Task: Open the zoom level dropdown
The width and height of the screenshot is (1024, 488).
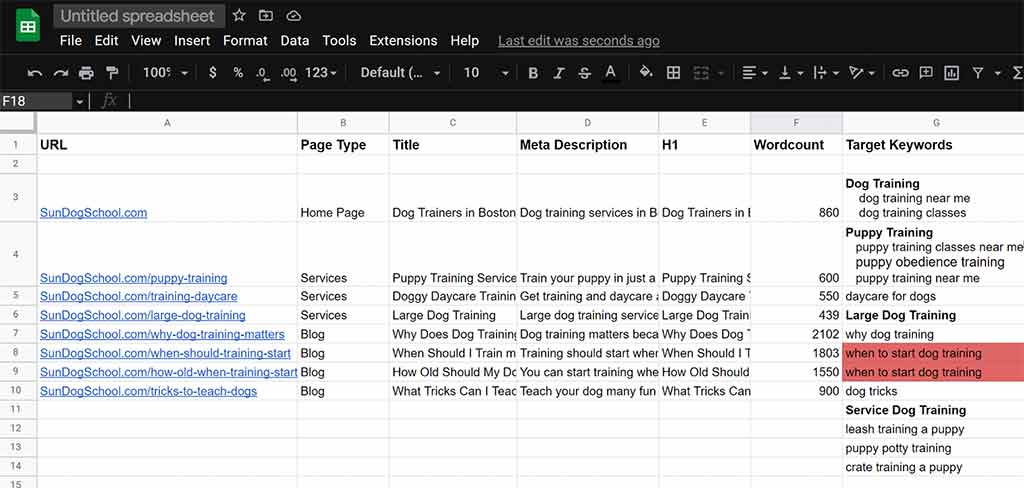Action: tap(165, 73)
